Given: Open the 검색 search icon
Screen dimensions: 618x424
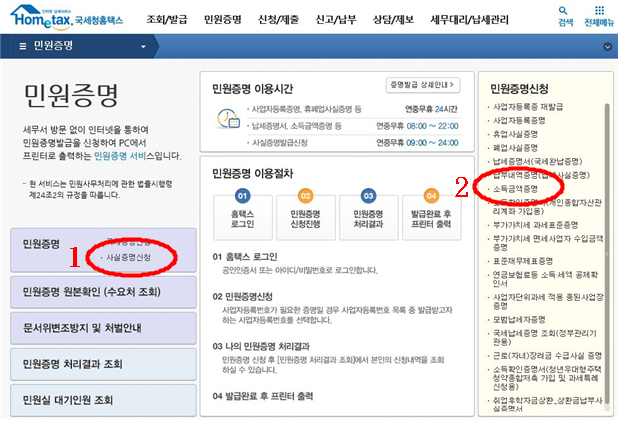Looking at the screenshot, I should coord(567,15).
